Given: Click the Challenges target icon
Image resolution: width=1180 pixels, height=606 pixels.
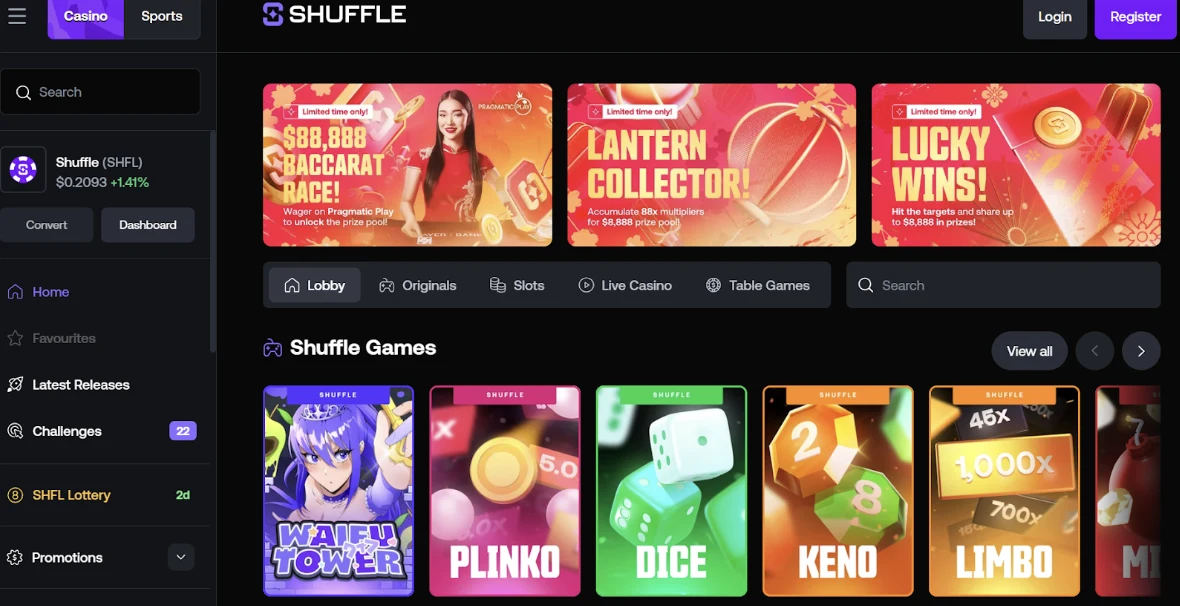Looking at the screenshot, I should tap(15, 431).
